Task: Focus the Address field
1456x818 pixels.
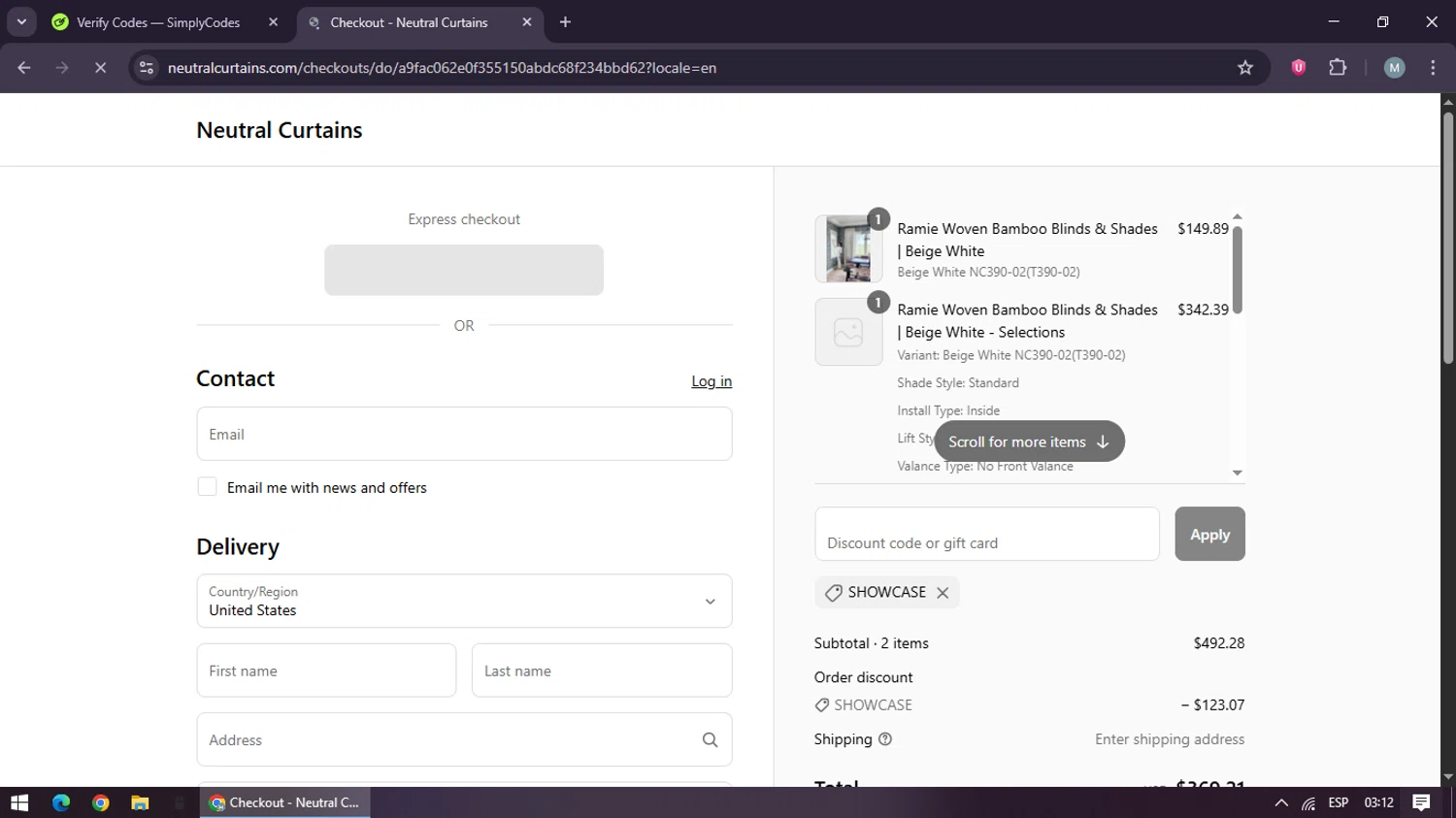Action: pos(464,739)
